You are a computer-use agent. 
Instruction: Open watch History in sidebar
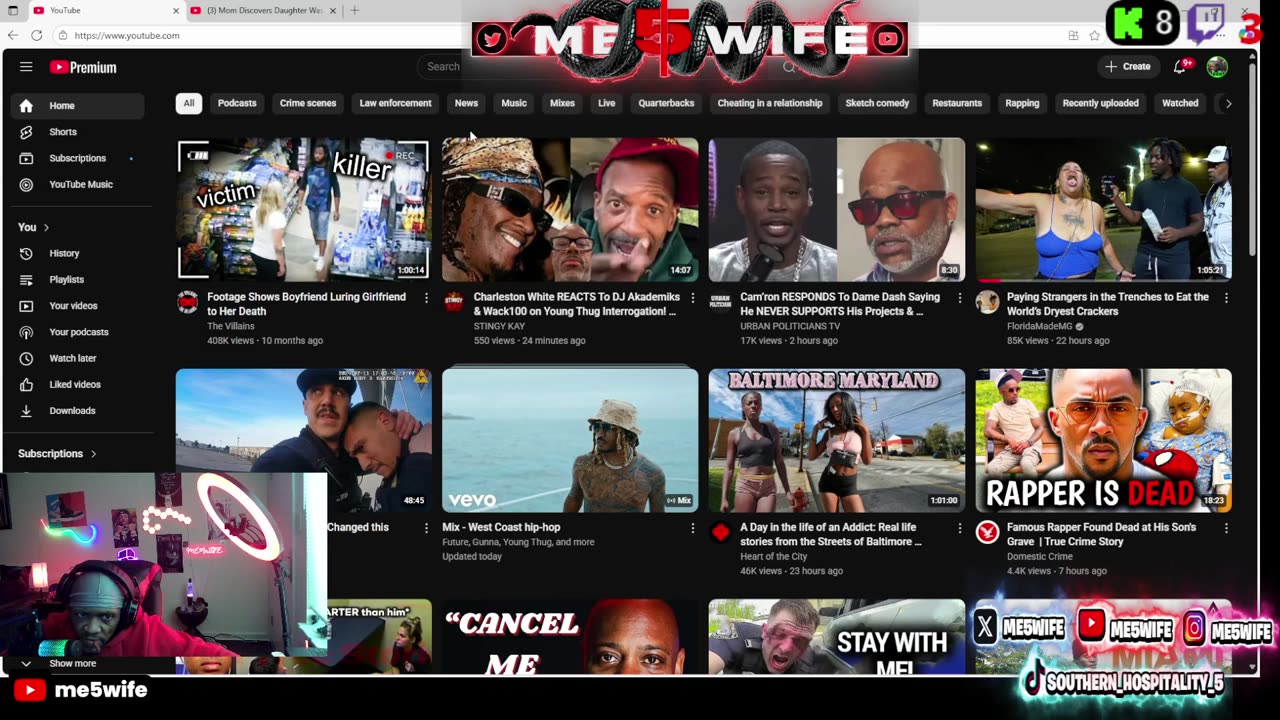point(78,253)
